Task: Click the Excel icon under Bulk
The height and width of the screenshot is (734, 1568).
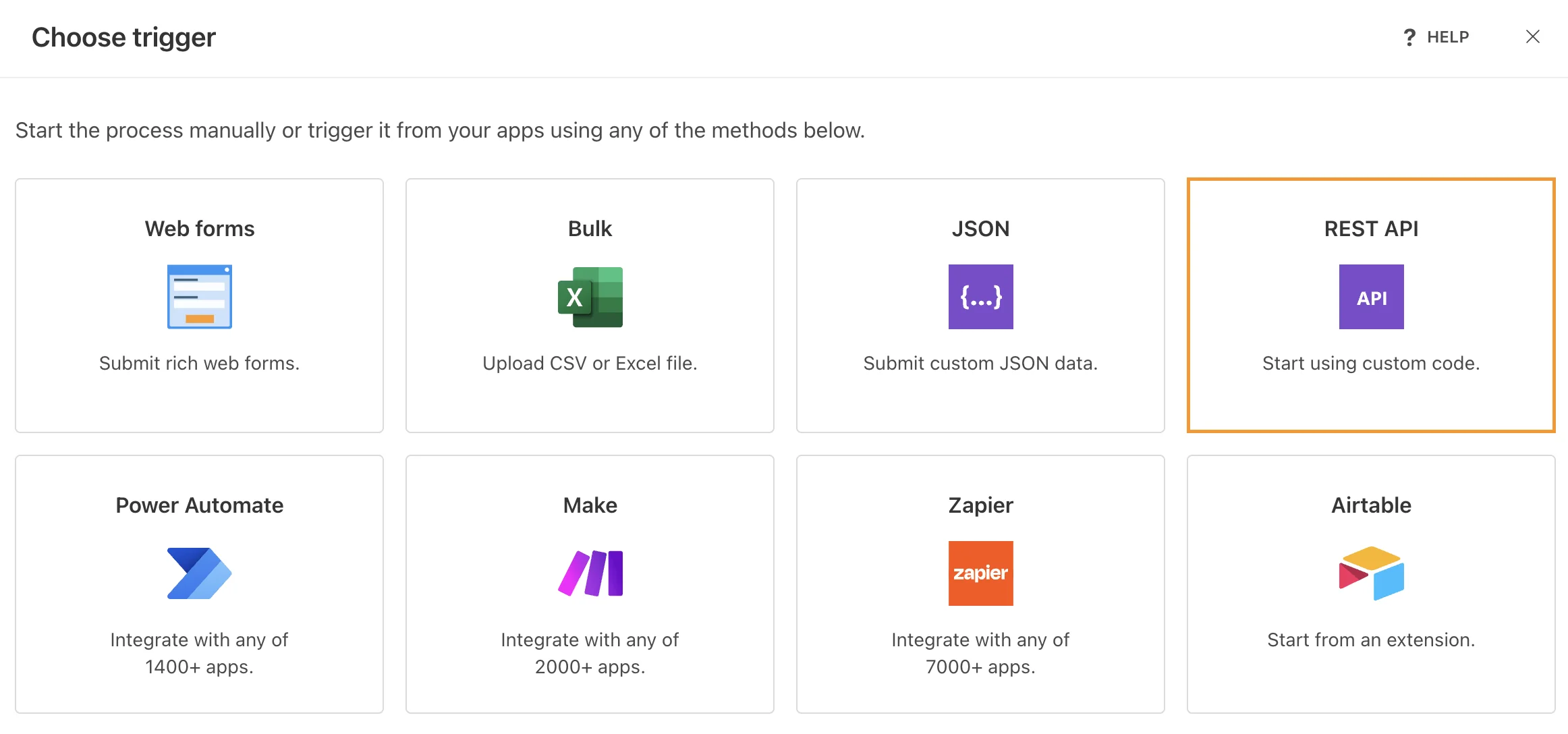Action: click(589, 297)
